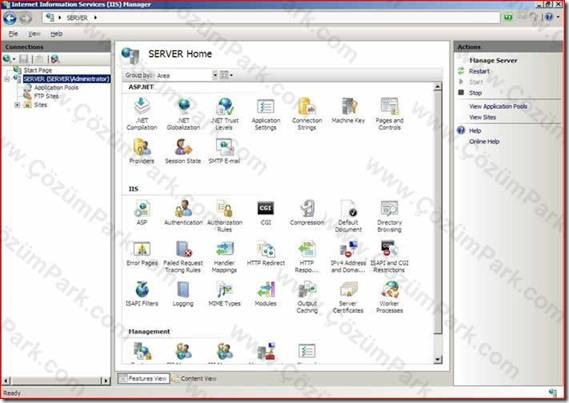
Task: Click Connections pane horizontal scroll right arrow
Action: pyautogui.click(x=106, y=381)
